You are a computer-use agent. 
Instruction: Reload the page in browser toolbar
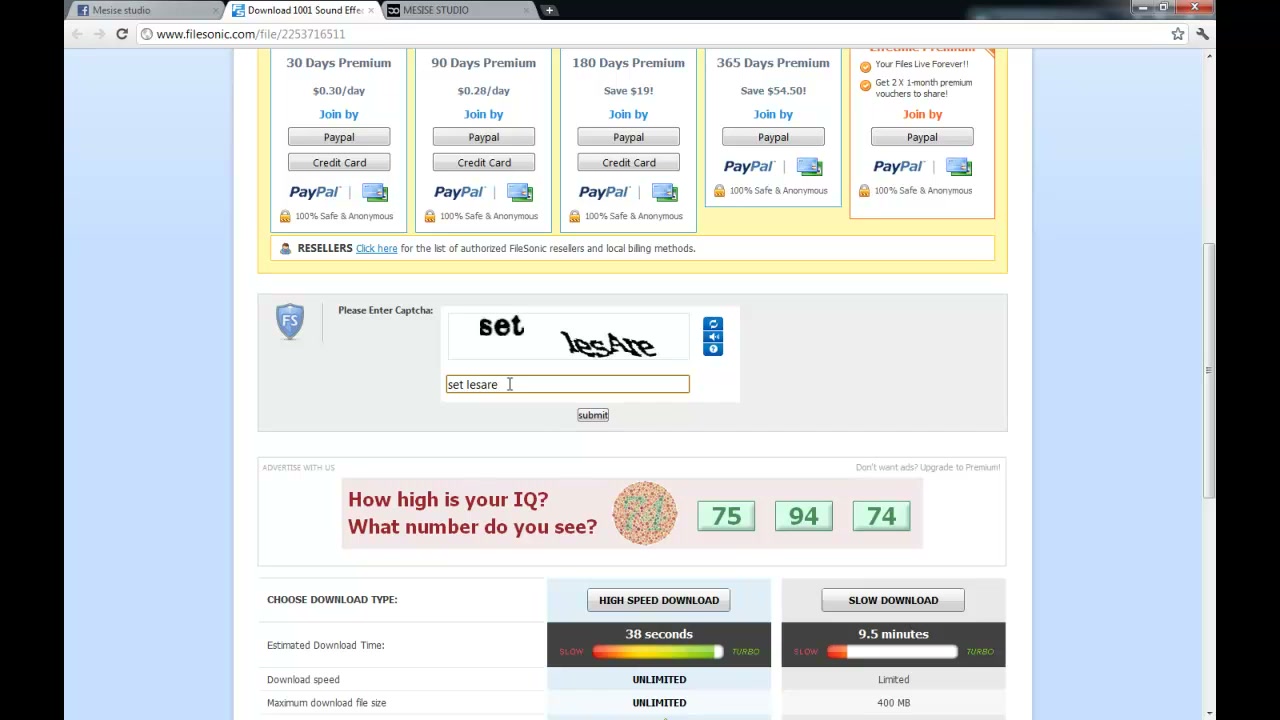pyautogui.click(x=122, y=34)
